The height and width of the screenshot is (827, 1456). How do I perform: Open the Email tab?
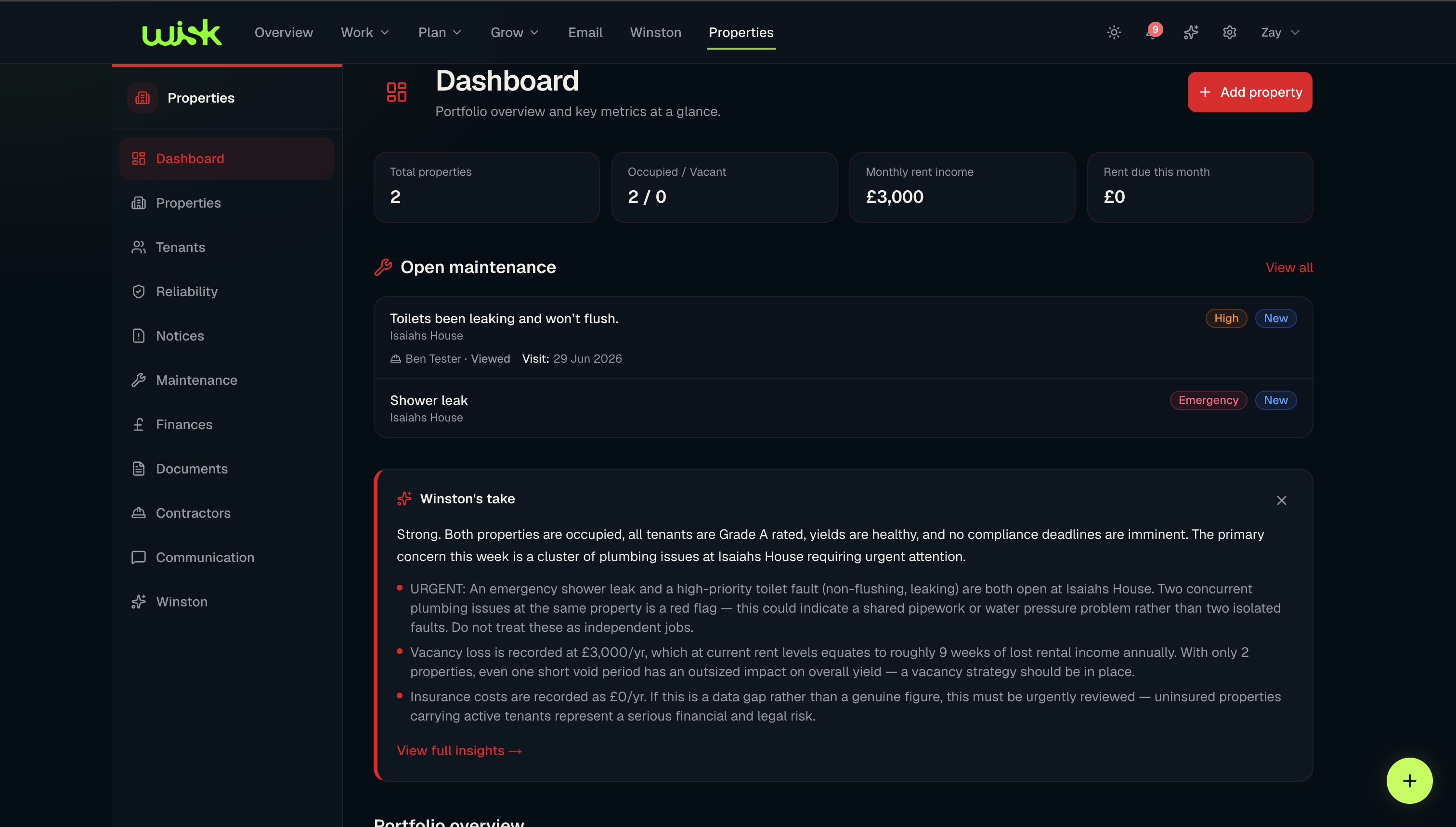tap(585, 32)
